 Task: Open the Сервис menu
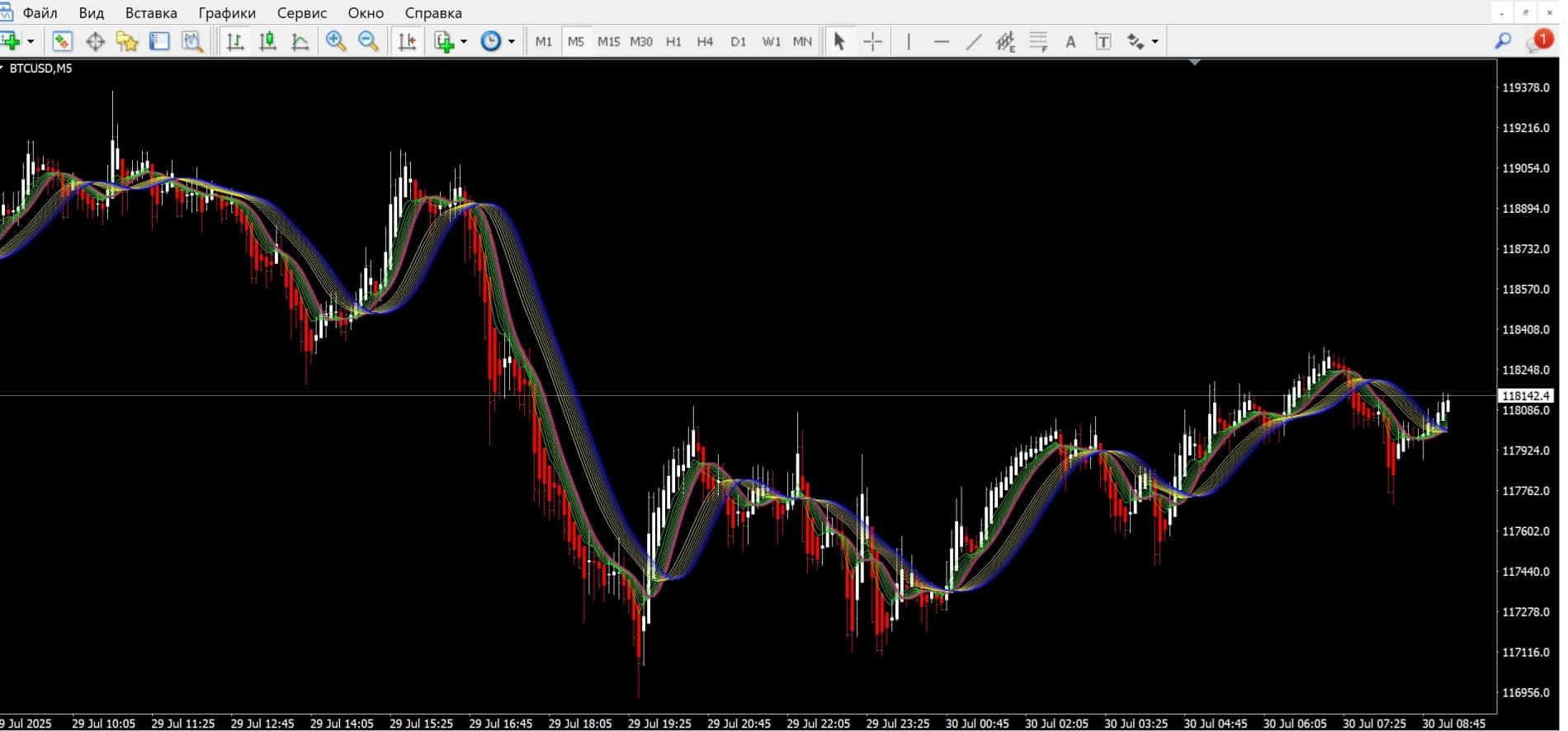click(x=302, y=13)
